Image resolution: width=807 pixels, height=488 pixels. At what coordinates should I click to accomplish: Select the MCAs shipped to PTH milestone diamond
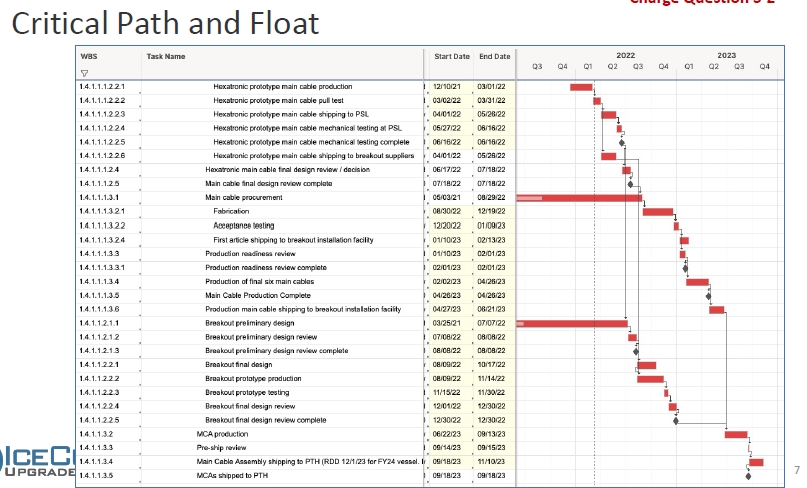tap(747, 476)
